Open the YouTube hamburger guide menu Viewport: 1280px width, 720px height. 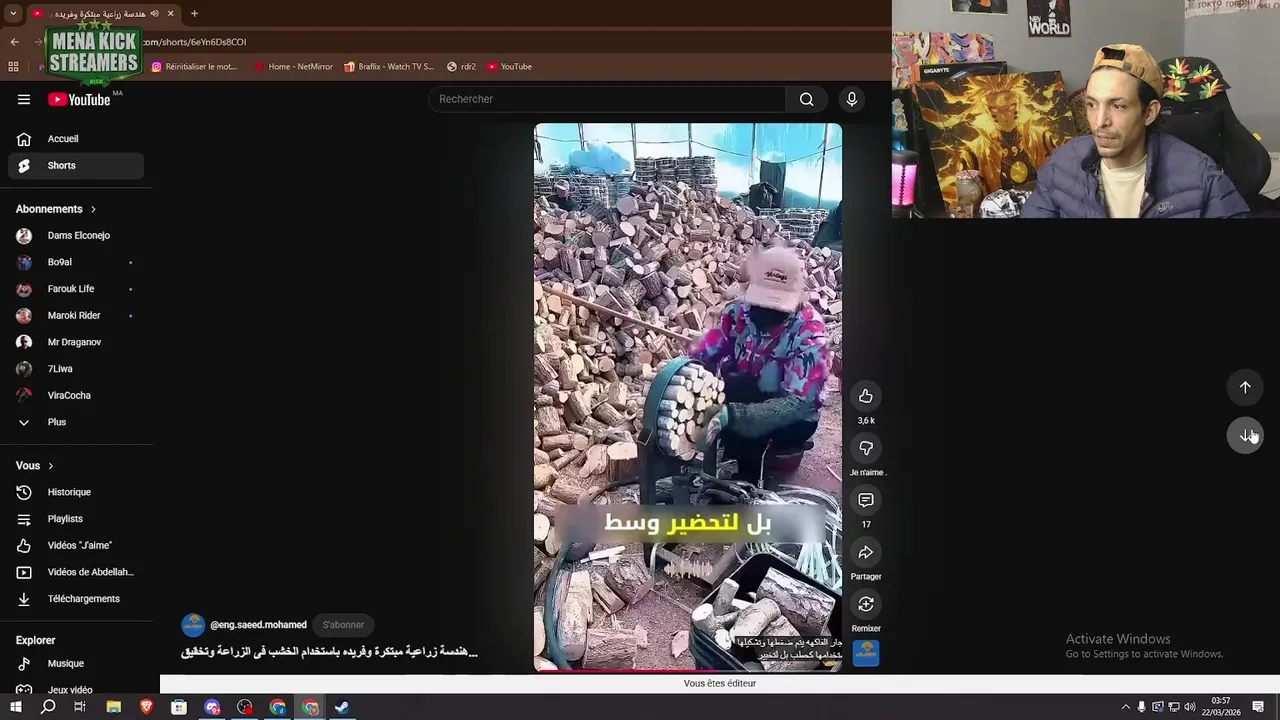tap(24, 99)
